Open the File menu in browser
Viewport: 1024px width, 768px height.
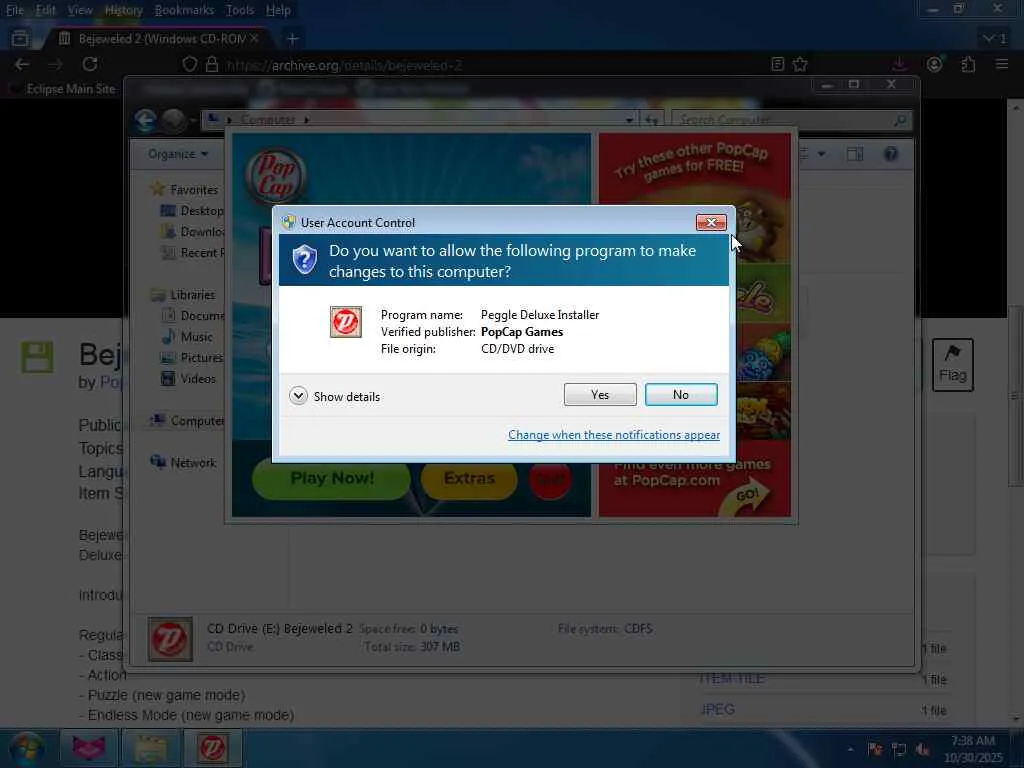point(14,10)
